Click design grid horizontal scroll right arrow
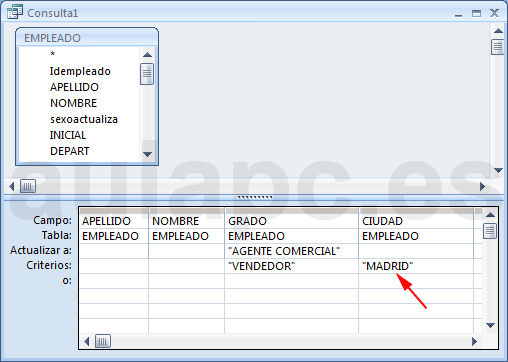Screen dimensions: 508x362 pyautogui.click(x=474, y=341)
